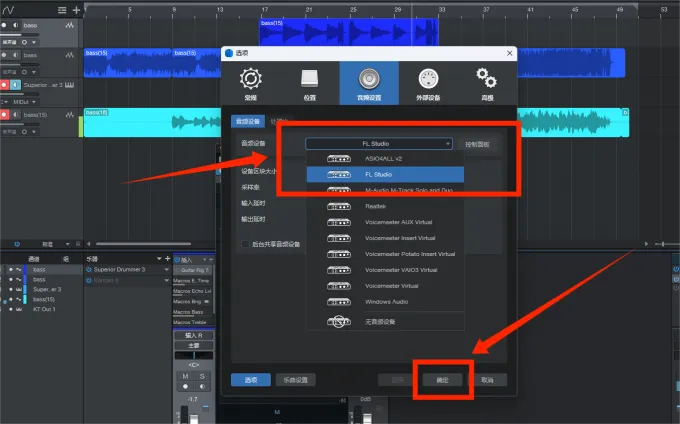Toggle visibility dot for KT Out 1 channel
Image resolution: width=680 pixels, height=424 pixels.
10,310
